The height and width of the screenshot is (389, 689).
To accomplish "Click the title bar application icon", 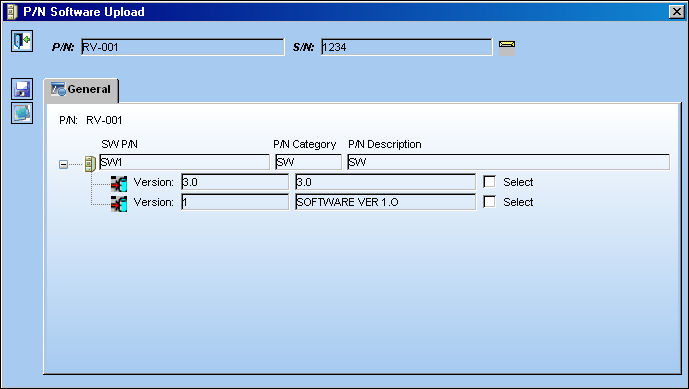I will click(12, 12).
